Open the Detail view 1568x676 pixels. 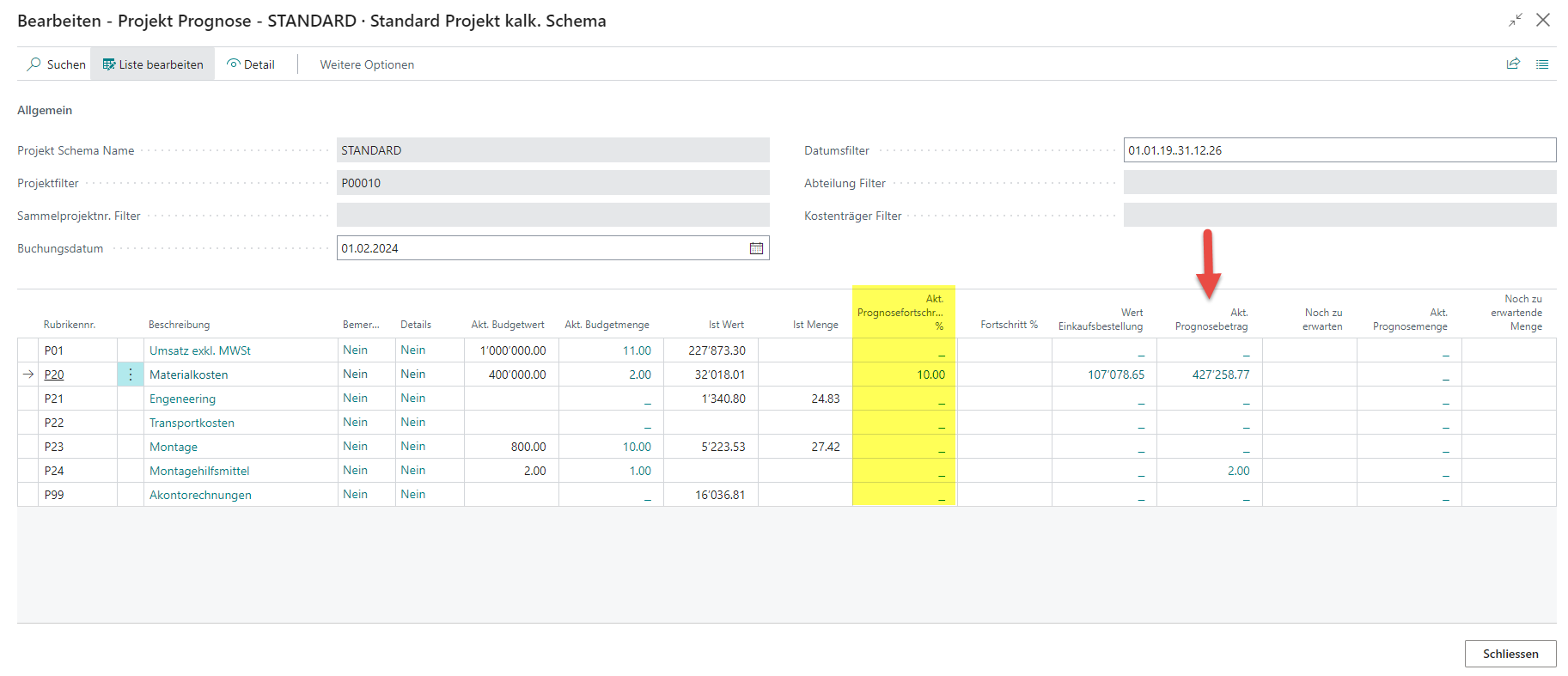point(251,64)
